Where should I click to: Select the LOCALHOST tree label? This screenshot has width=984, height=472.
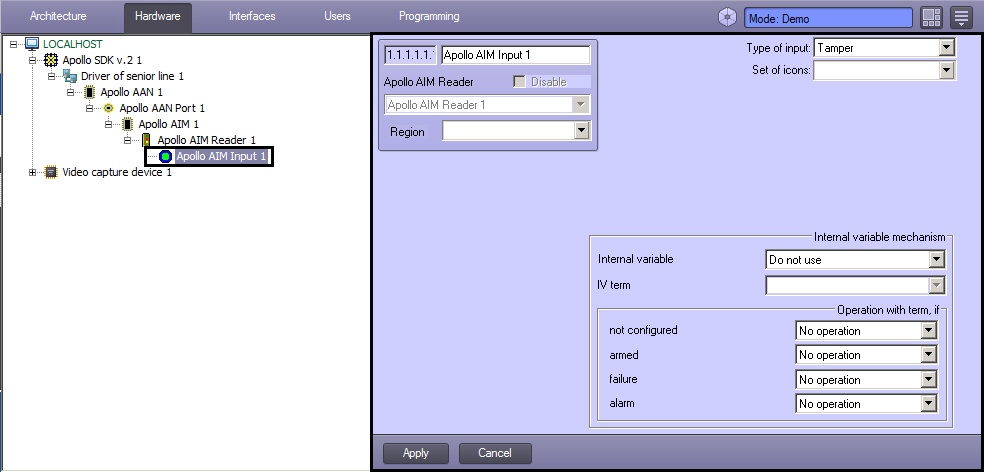click(x=72, y=44)
